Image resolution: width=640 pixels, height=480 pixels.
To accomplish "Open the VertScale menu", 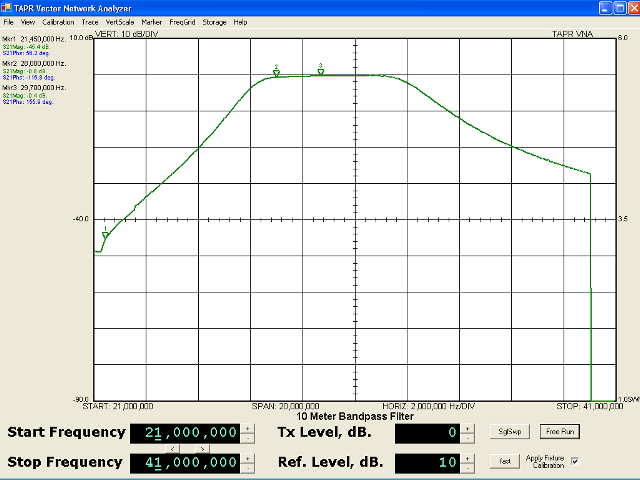I will click(120, 21).
